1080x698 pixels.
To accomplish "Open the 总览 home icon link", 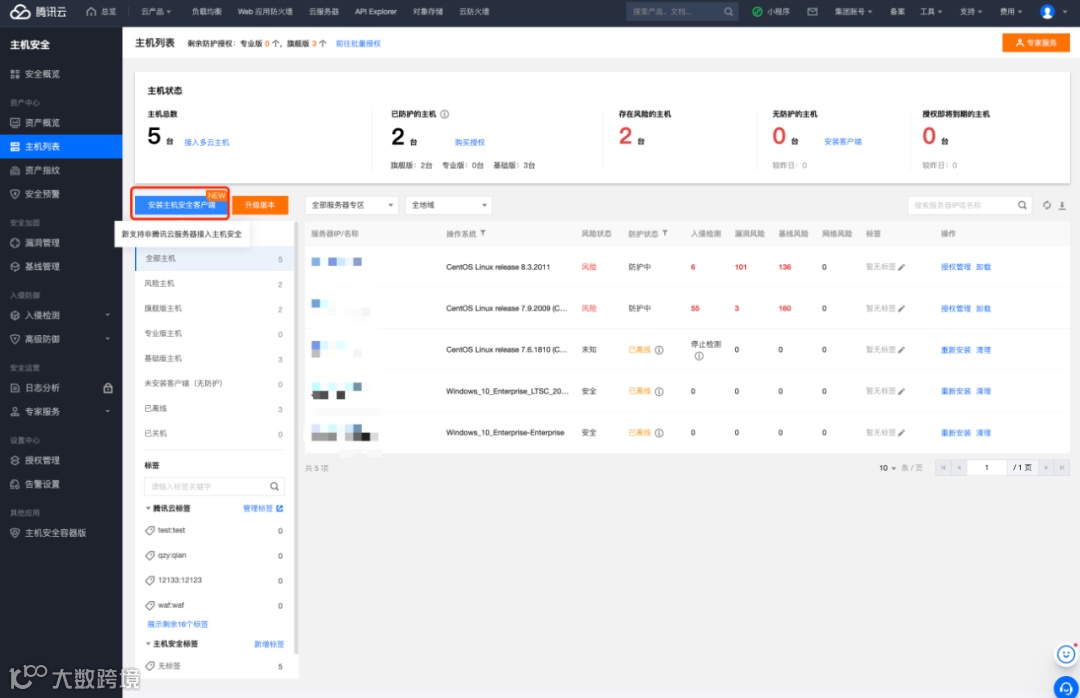I will point(101,12).
